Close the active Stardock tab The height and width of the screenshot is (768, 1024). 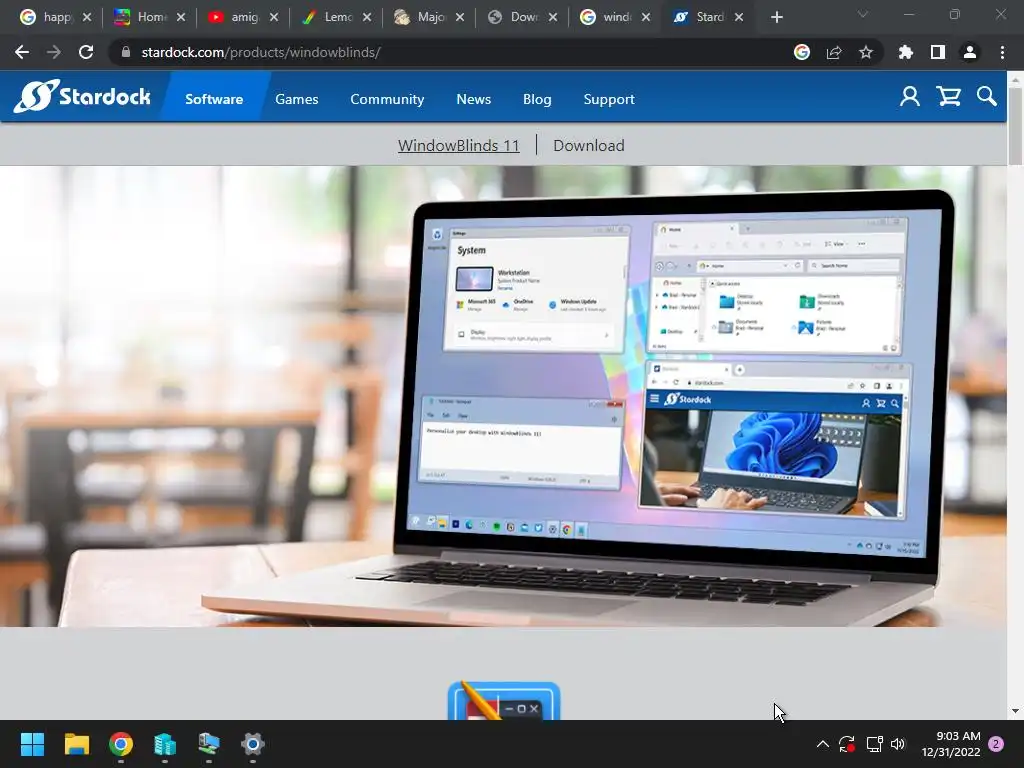[739, 17]
